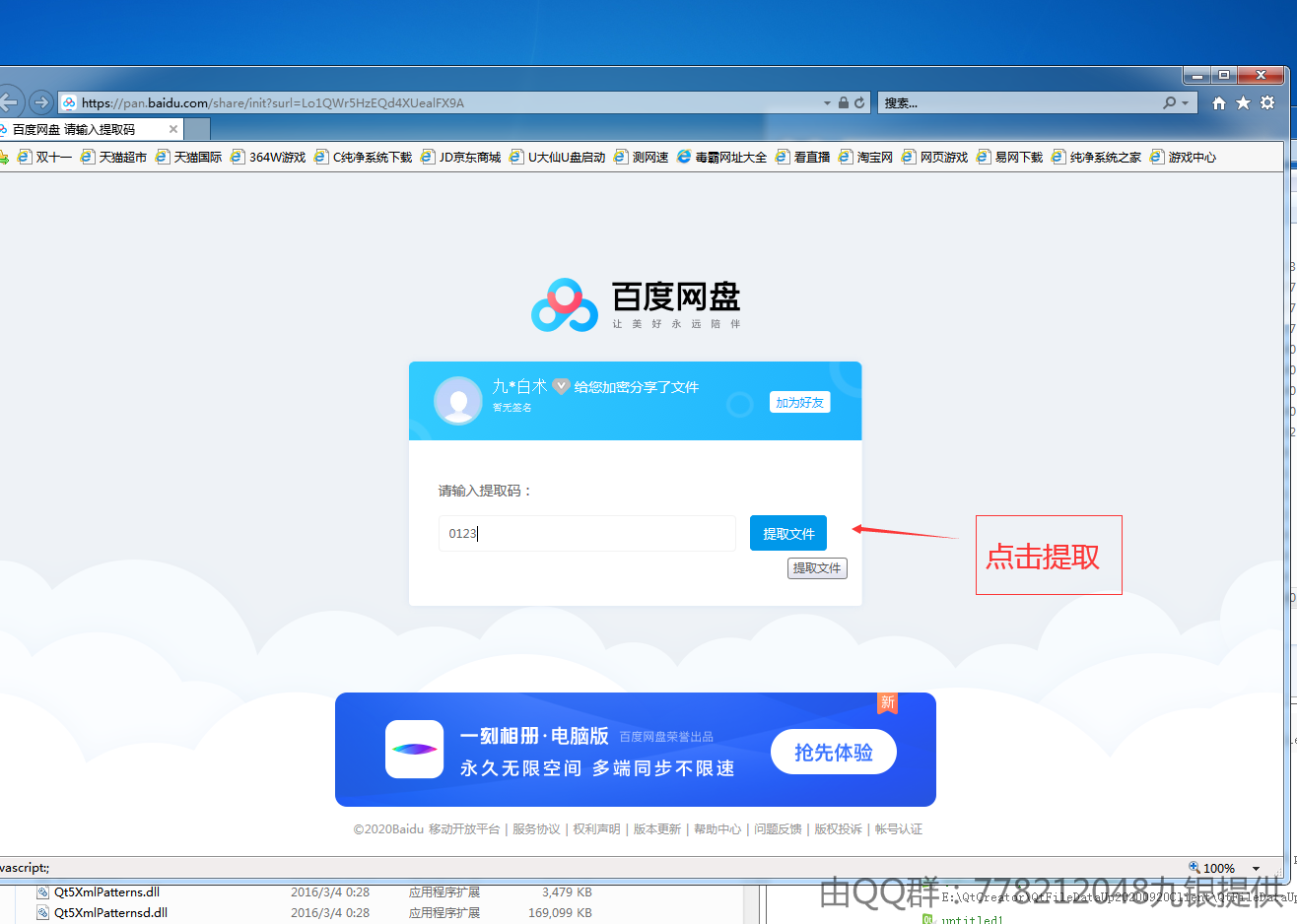
Task: Open the 毒霸网址大全 bookmark
Action: pos(721,157)
